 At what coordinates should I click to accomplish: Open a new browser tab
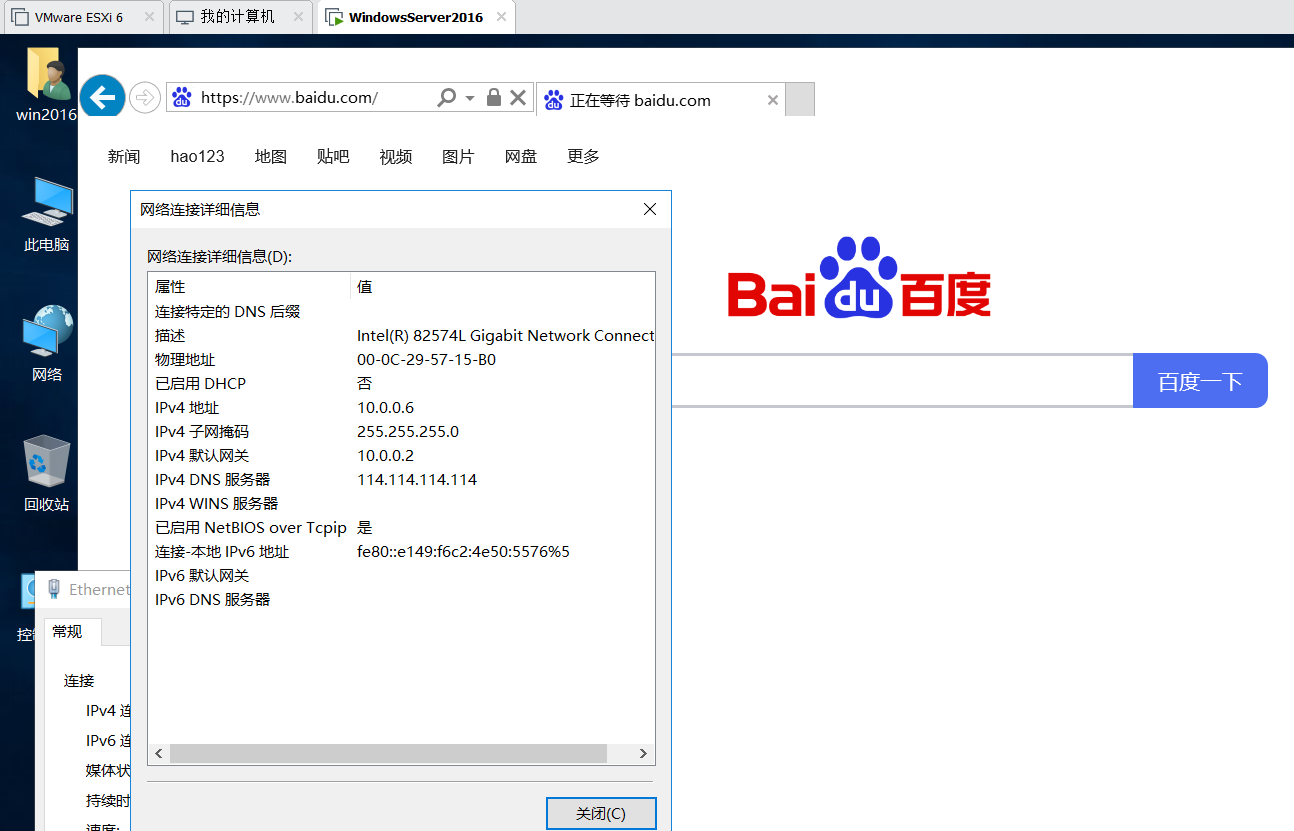click(x=800, y=100)
